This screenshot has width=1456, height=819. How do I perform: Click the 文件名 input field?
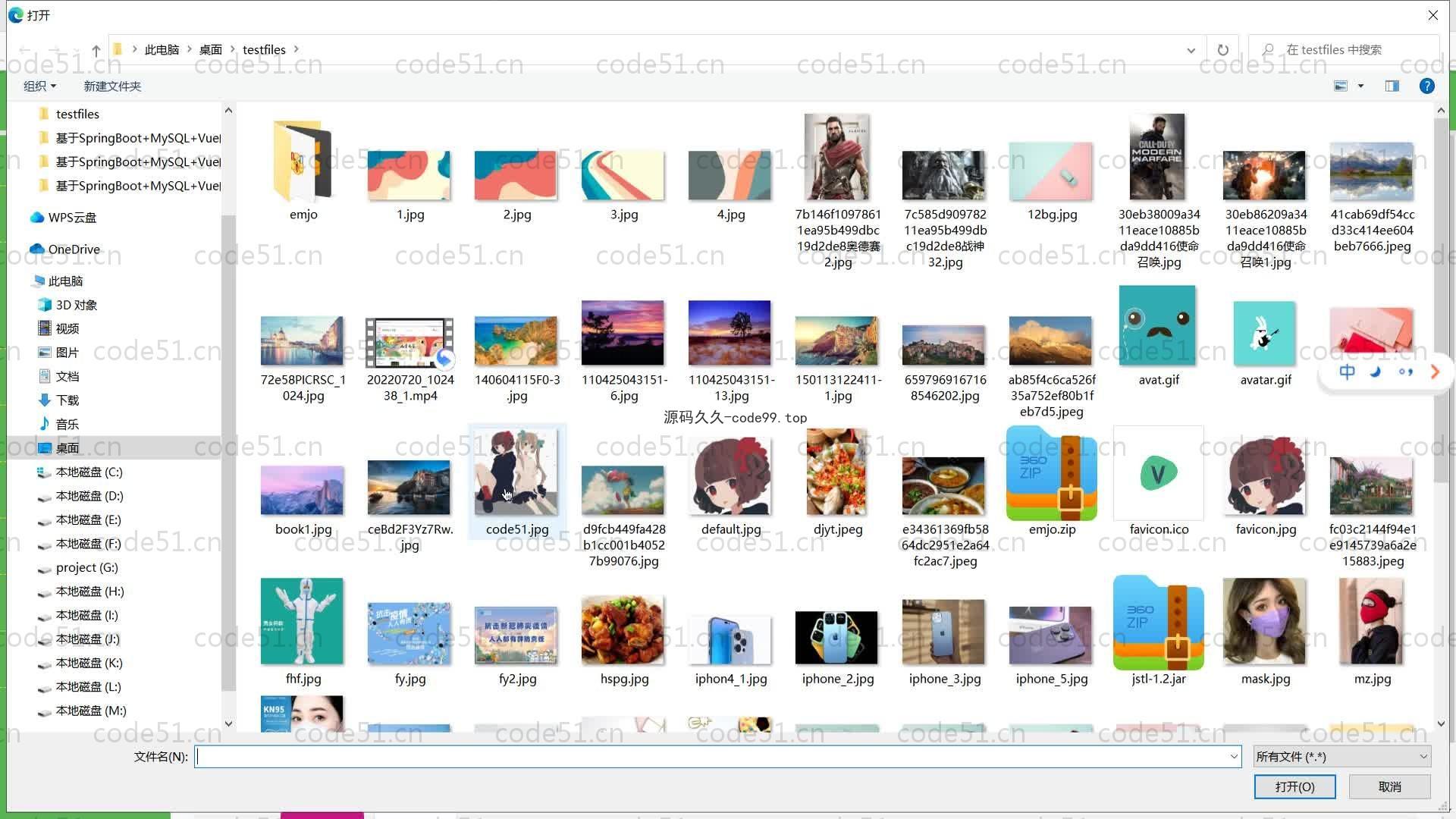coord(711,757)
